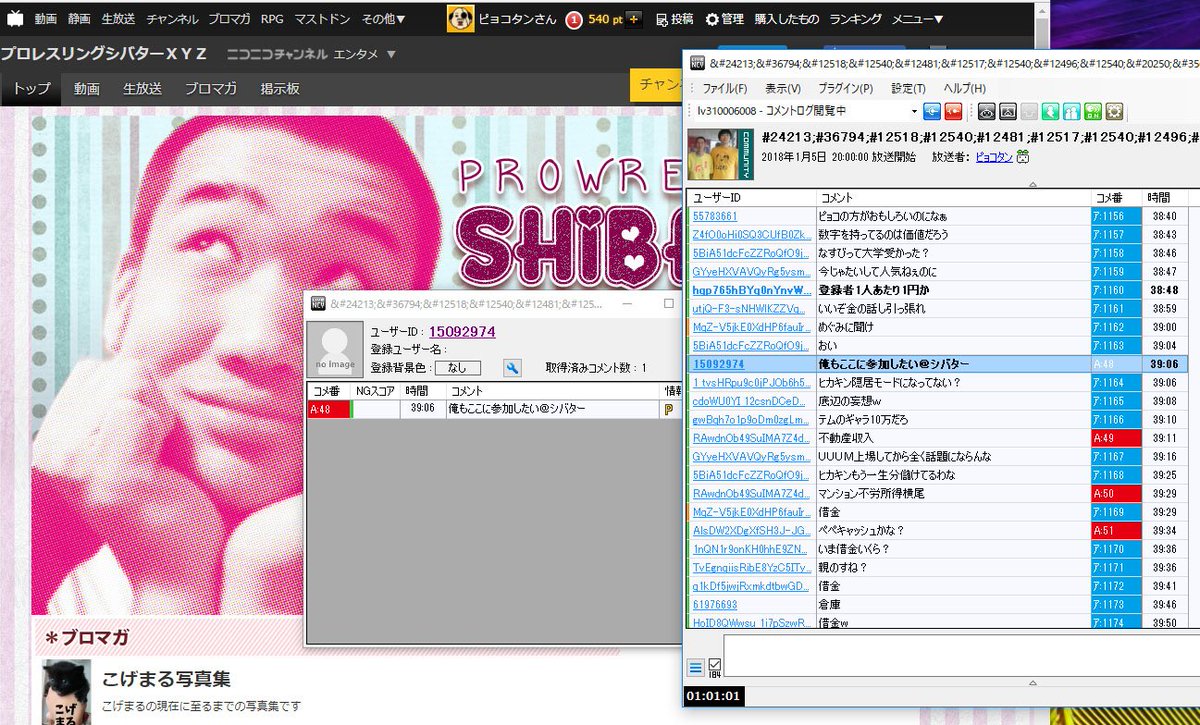
Task: Click the yellow plus points button
Action: tap(633, 19)
